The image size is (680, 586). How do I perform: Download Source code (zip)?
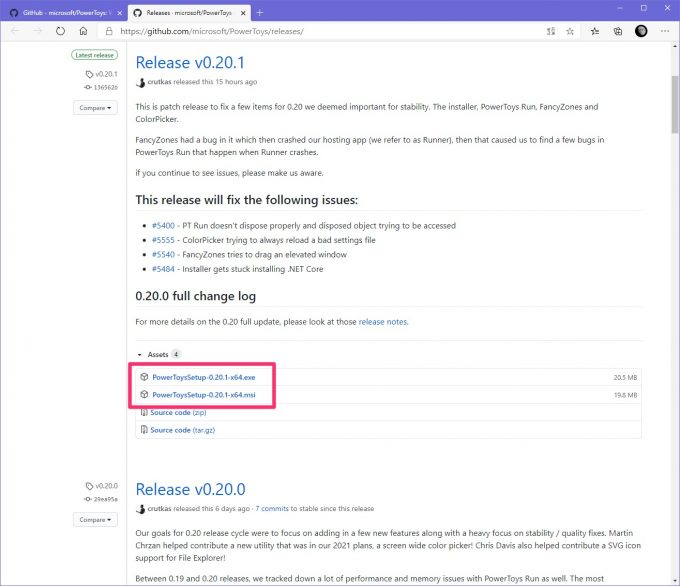(178, 412)
